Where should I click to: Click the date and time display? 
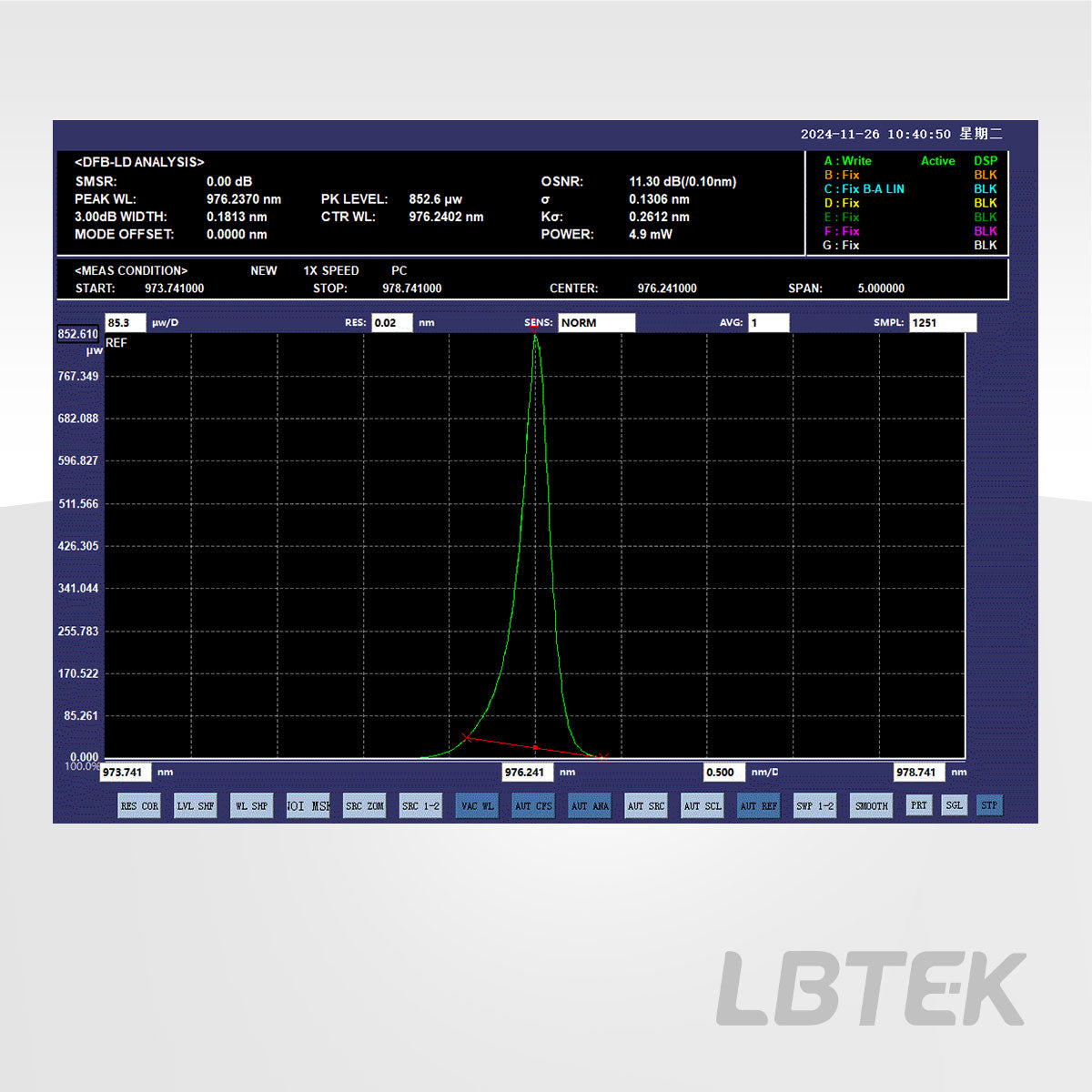point(901,134)
